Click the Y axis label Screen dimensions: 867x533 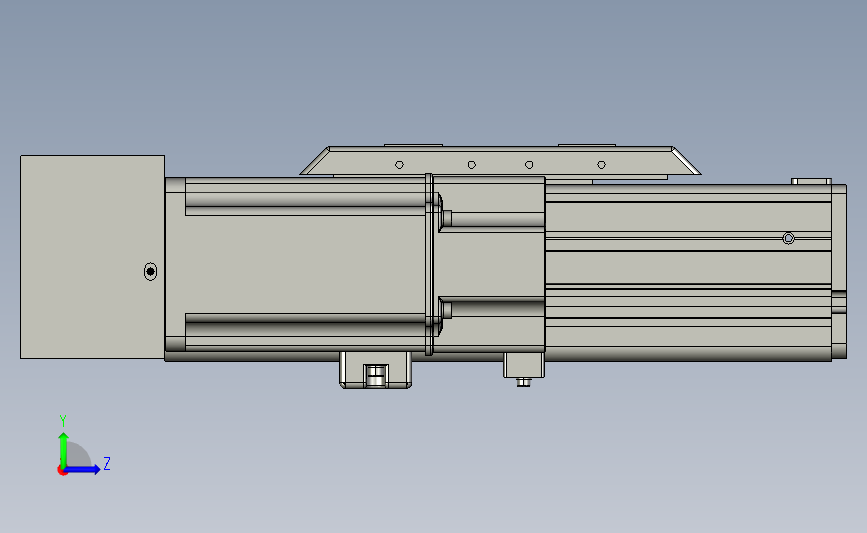click(62, 421)
